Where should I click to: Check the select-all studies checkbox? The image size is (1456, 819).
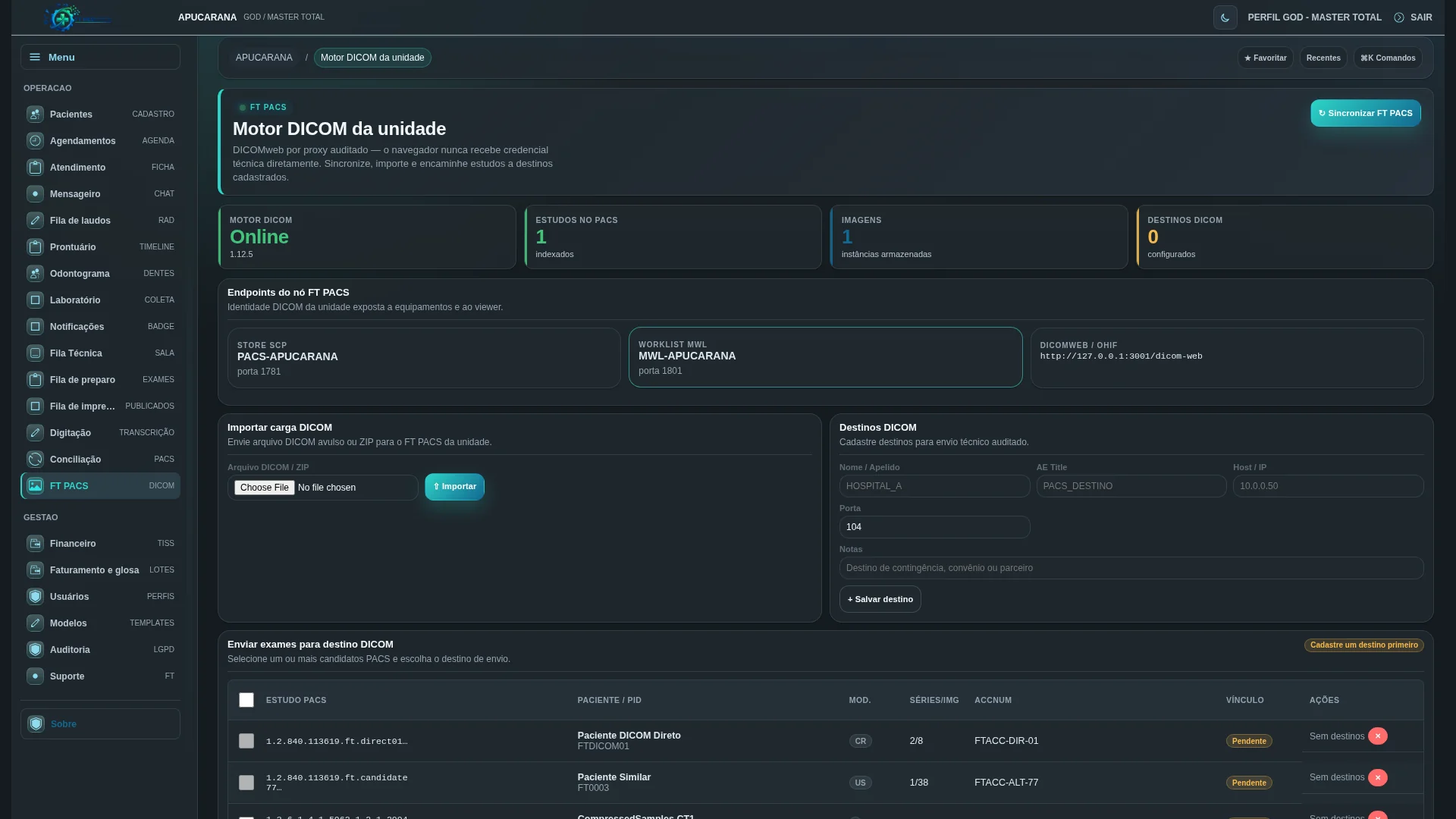[246, 700]
